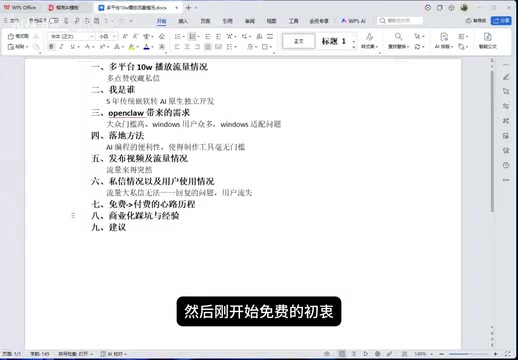Viewport: 518px width, 360px height.
Task: Expand the font color dropdown arrow
Action: click(x=152, y=47)
